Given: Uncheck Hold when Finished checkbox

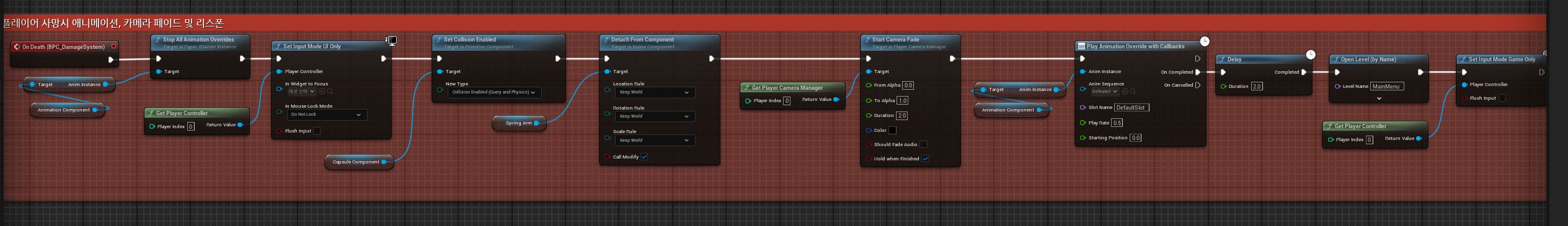Looking at the screenshot, I should tap(925, 159).
